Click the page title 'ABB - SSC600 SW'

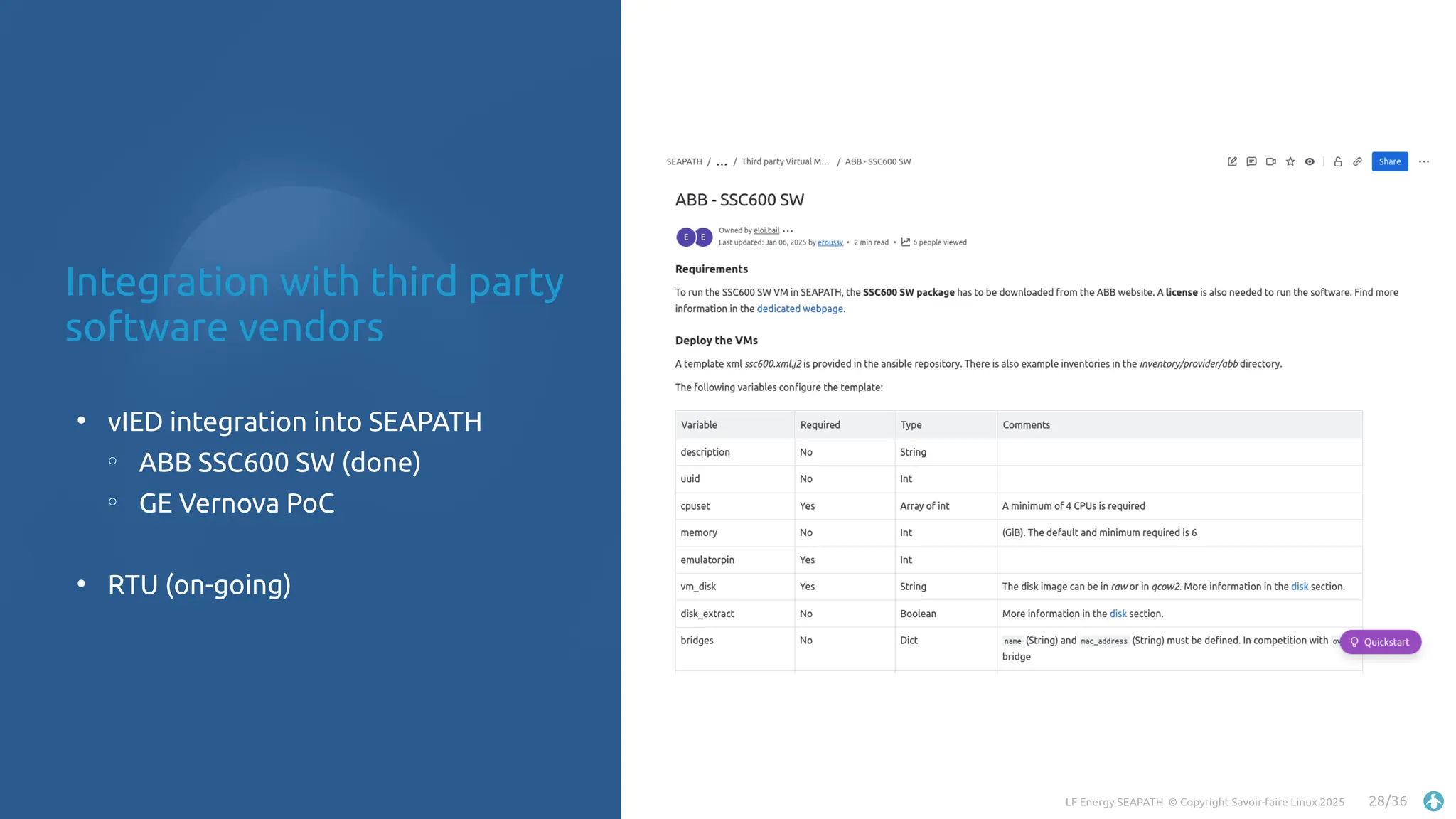click(739, 200)
